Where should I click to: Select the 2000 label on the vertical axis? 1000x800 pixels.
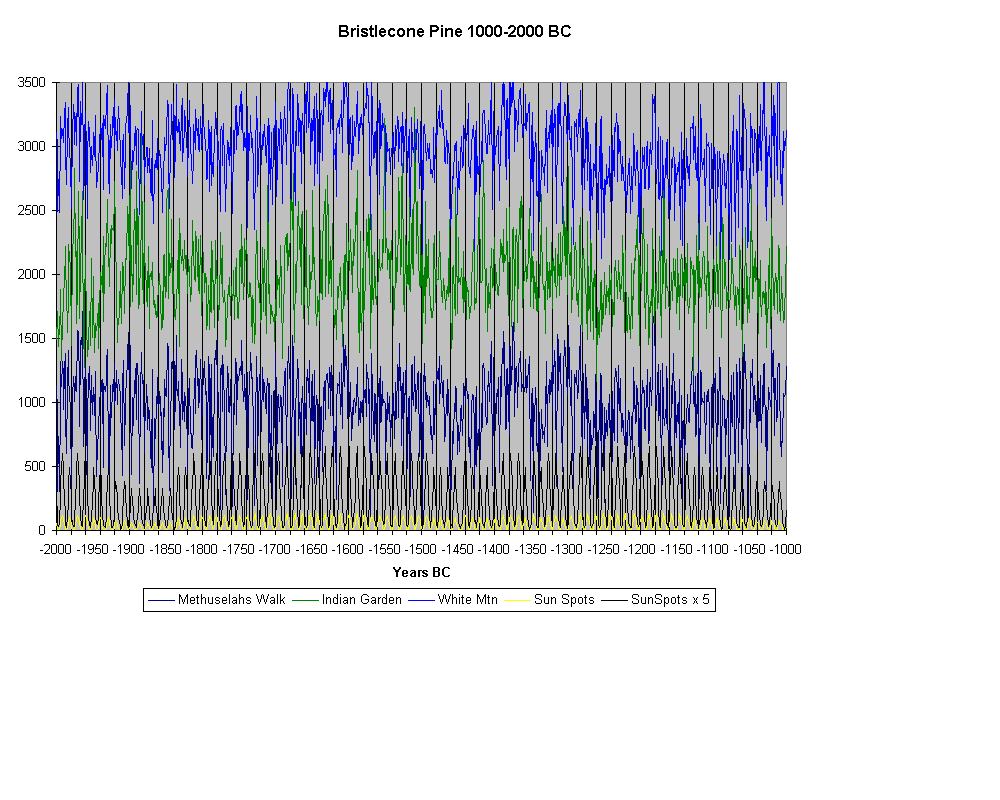(32, 274)
